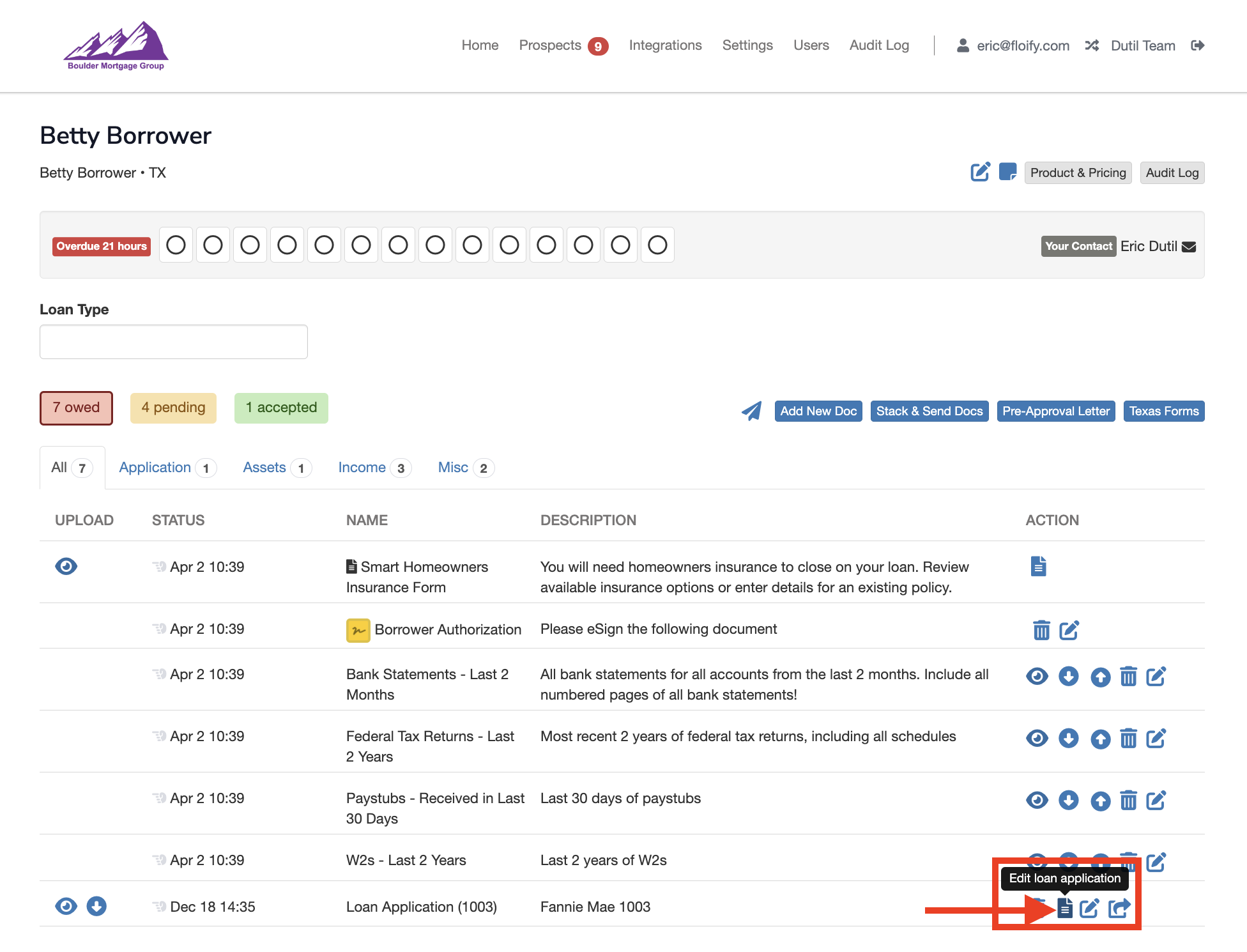Open borrower notes via the note icon

point(1008,172)
